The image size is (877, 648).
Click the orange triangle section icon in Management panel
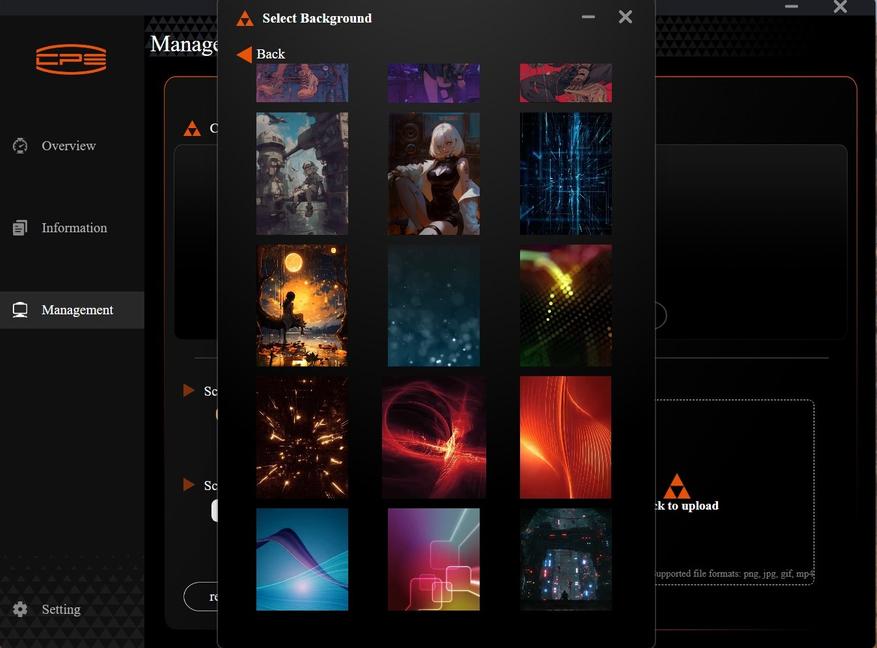(192, 129)
